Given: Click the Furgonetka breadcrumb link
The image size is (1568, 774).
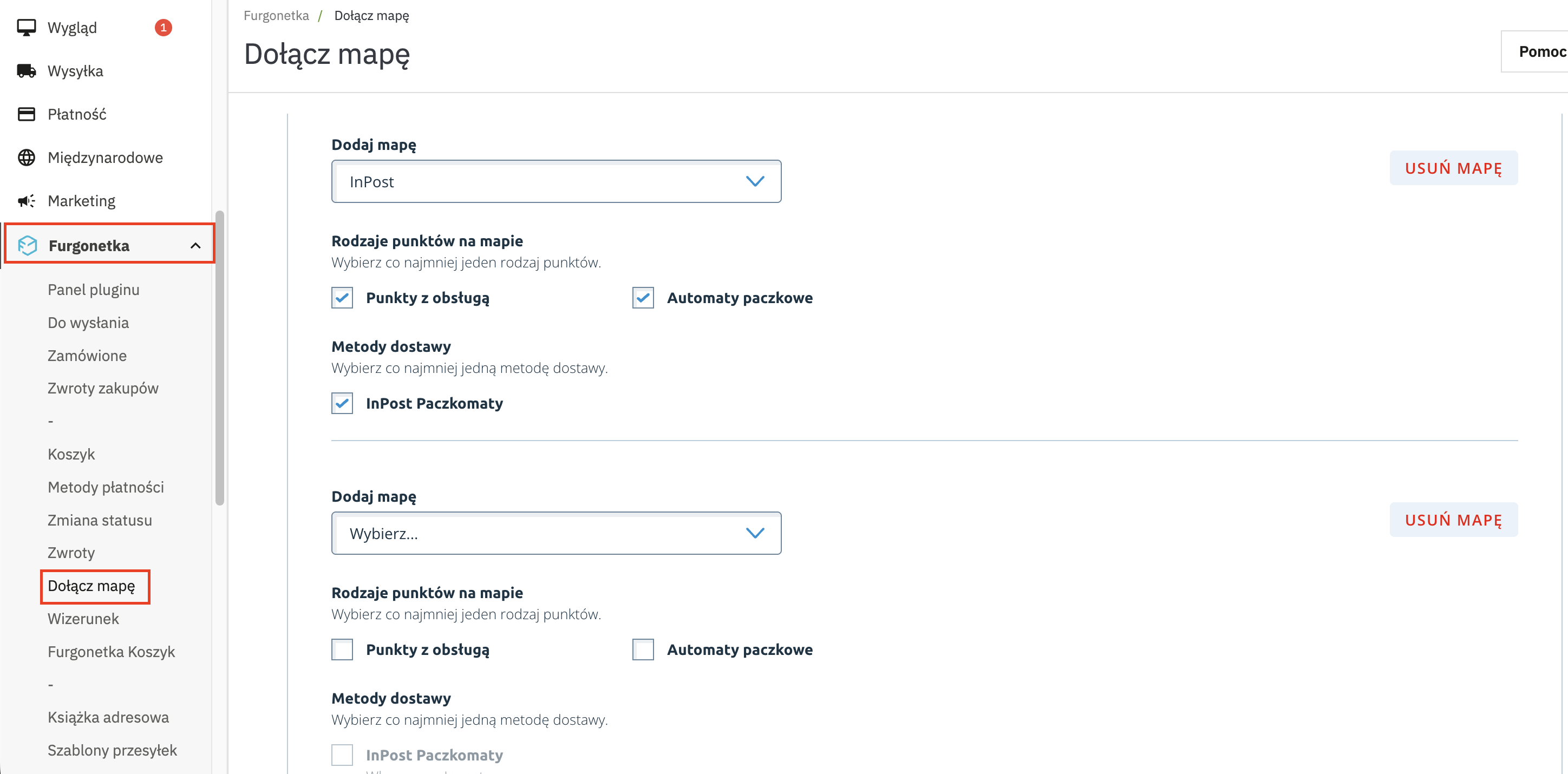Looking at the screenshot, I should pos(276,15).
